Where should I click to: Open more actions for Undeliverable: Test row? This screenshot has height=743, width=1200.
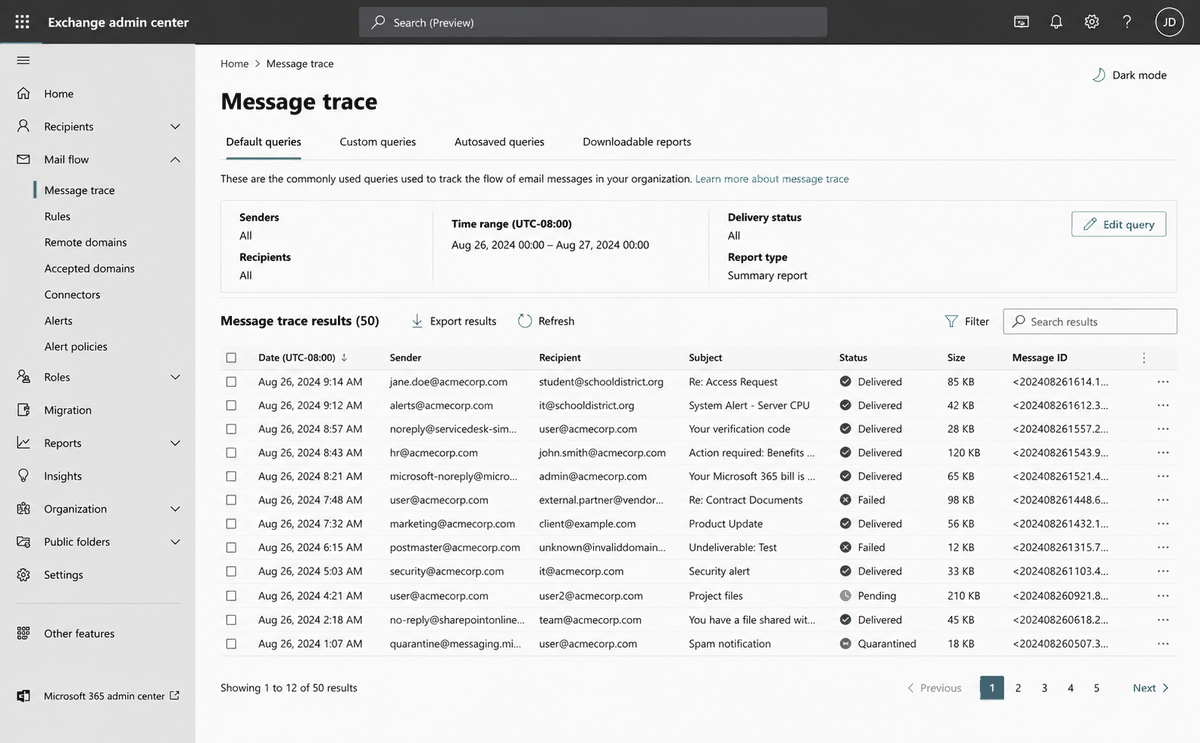1163,548
